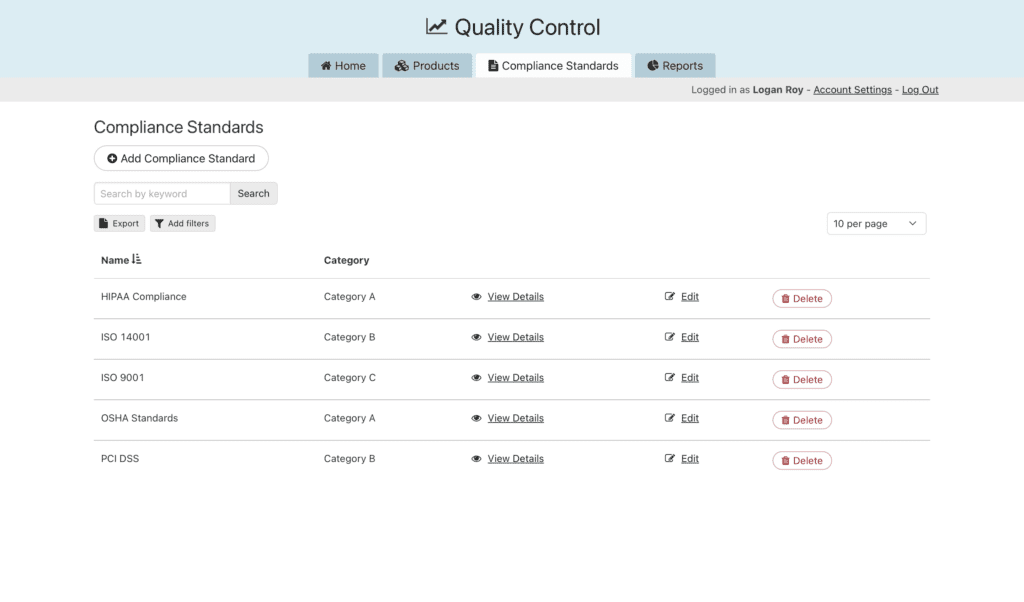Image resolution: width=1024 pixels, height=602 pixels.
Task: Switch to the Products tab
Action: (427, 66)
